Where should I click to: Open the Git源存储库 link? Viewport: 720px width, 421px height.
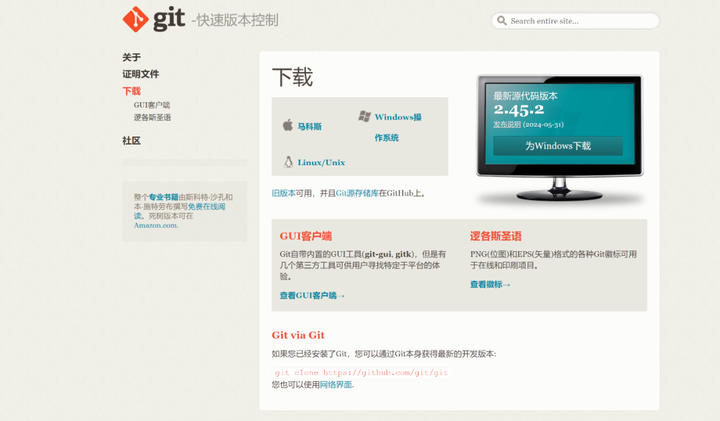point(357,193)
